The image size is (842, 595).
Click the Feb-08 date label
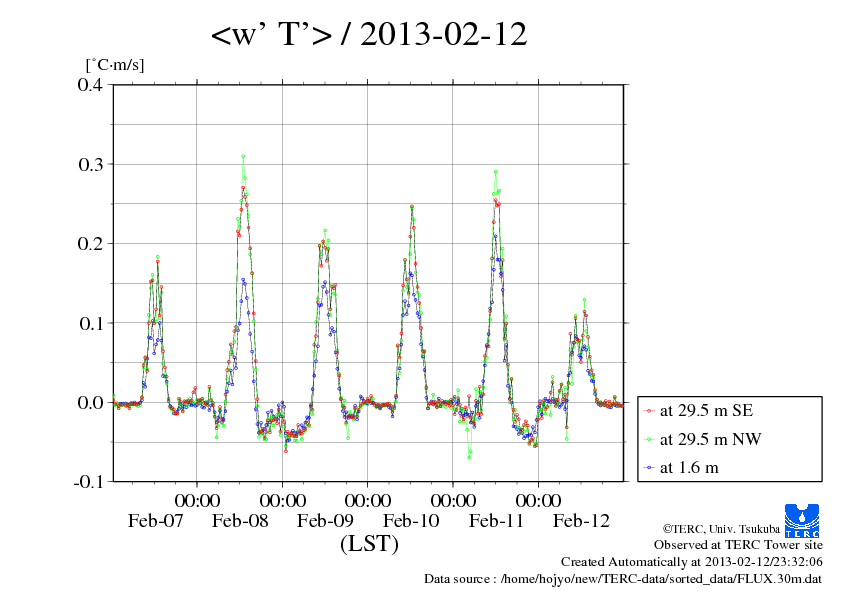point(240,520)
